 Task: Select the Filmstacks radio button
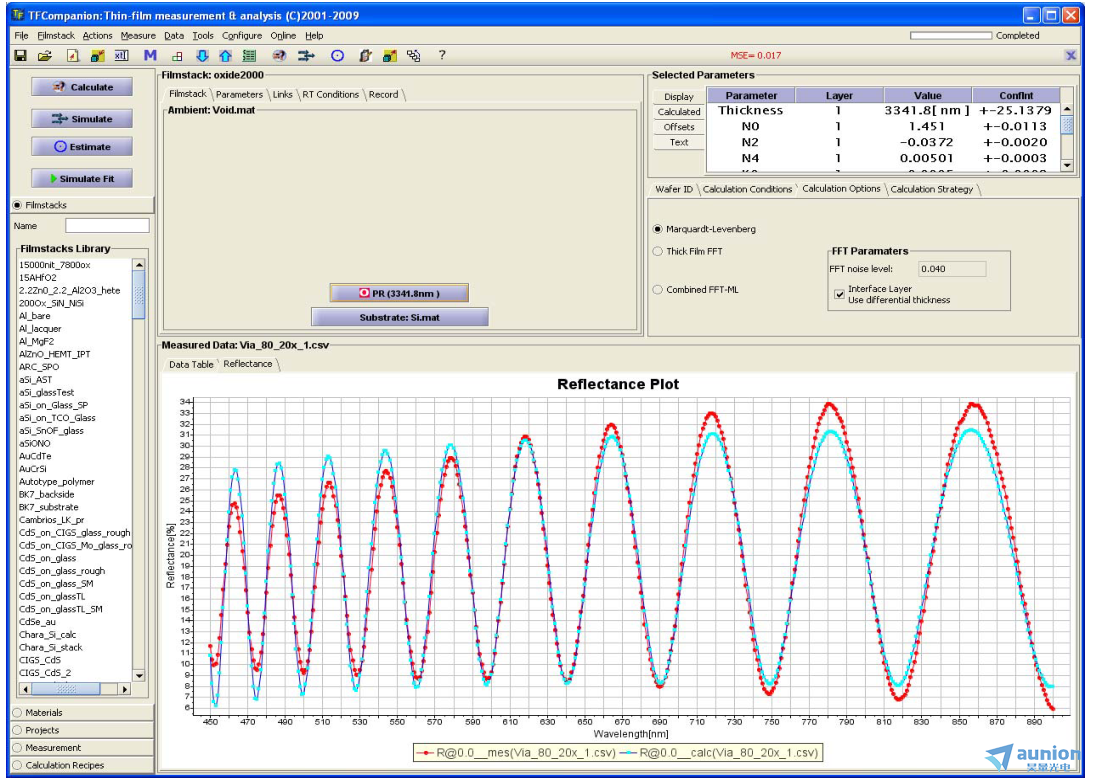click(x=17, y=205)
